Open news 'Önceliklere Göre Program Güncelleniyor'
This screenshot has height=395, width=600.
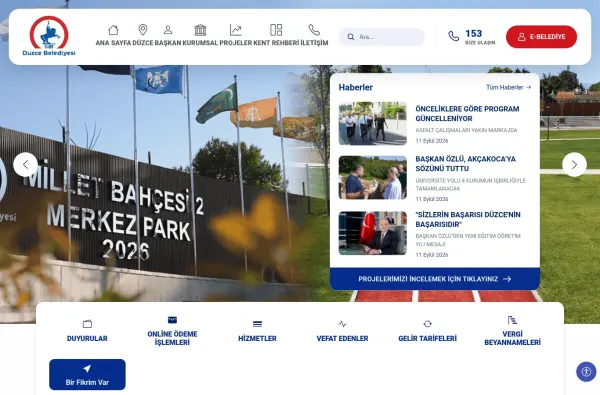(467, 114)
